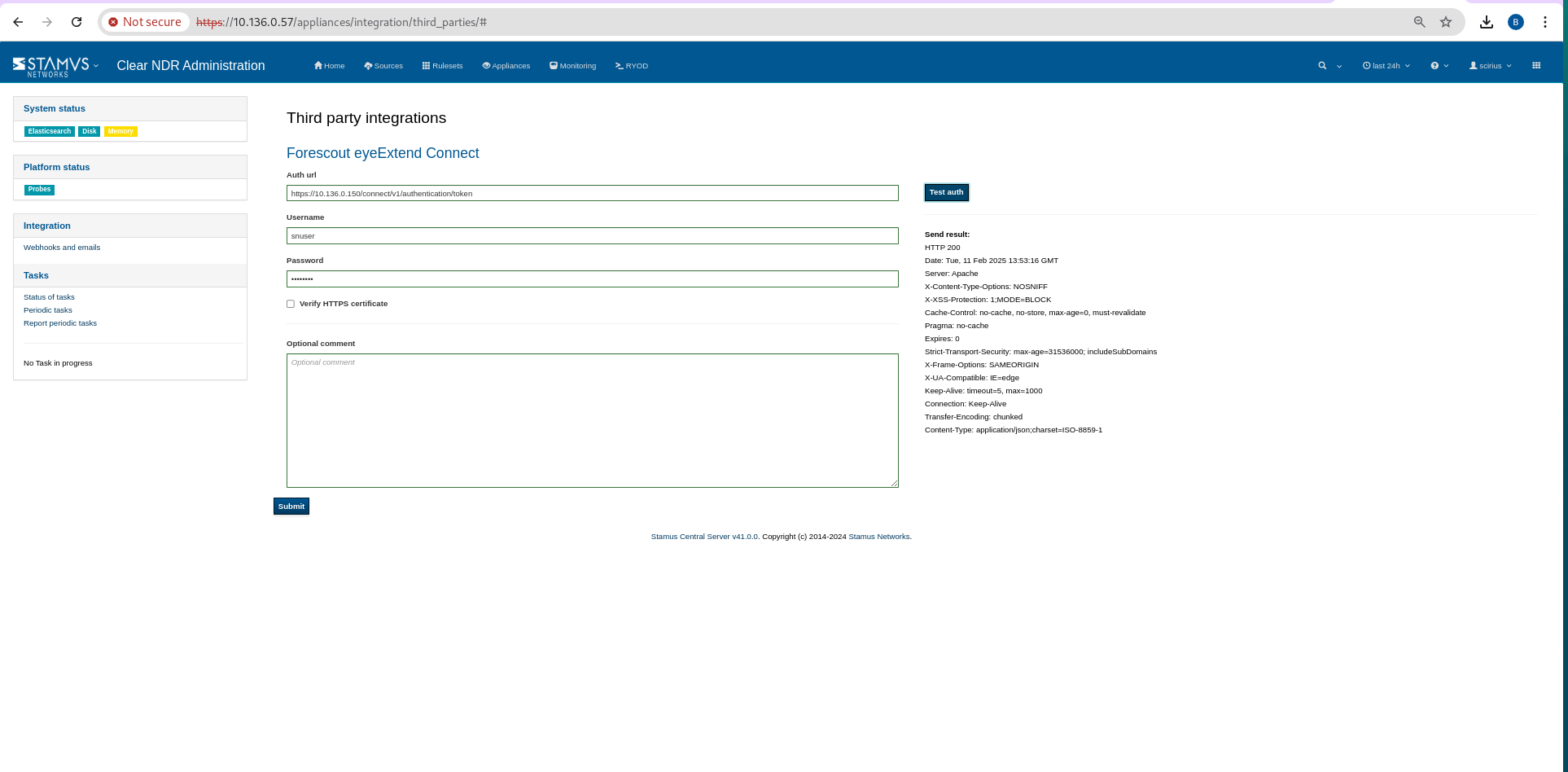Click the browser forward arrow
Viewport: 1568px width, 772px height.
[x=47, y=22]
